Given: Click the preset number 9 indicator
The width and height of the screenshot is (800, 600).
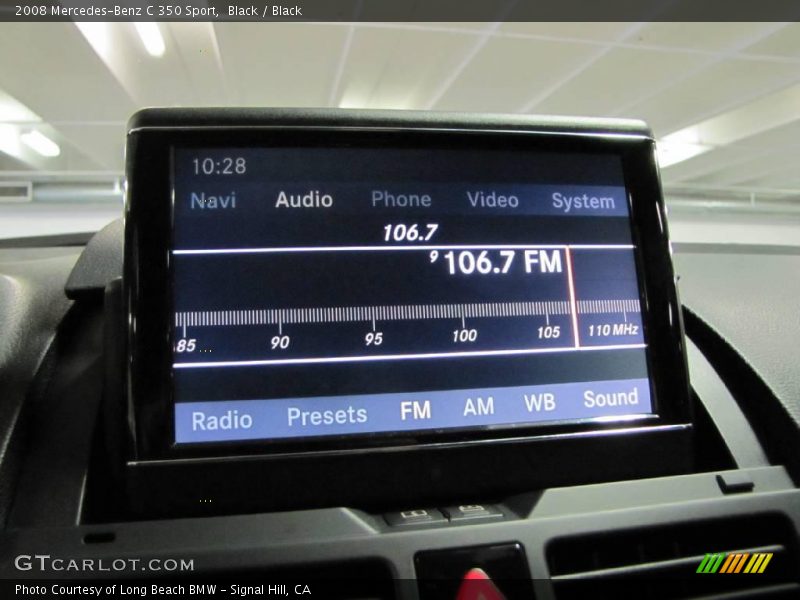Looking at the screenshot, I should (434, 256).
